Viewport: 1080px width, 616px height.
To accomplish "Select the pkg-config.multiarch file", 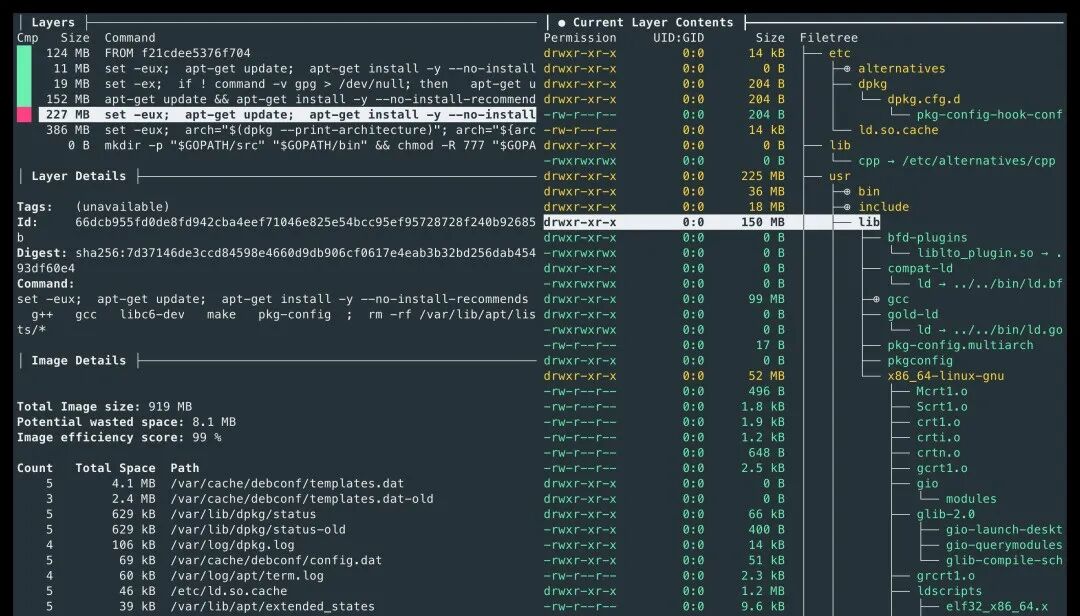I will (960, 345).
